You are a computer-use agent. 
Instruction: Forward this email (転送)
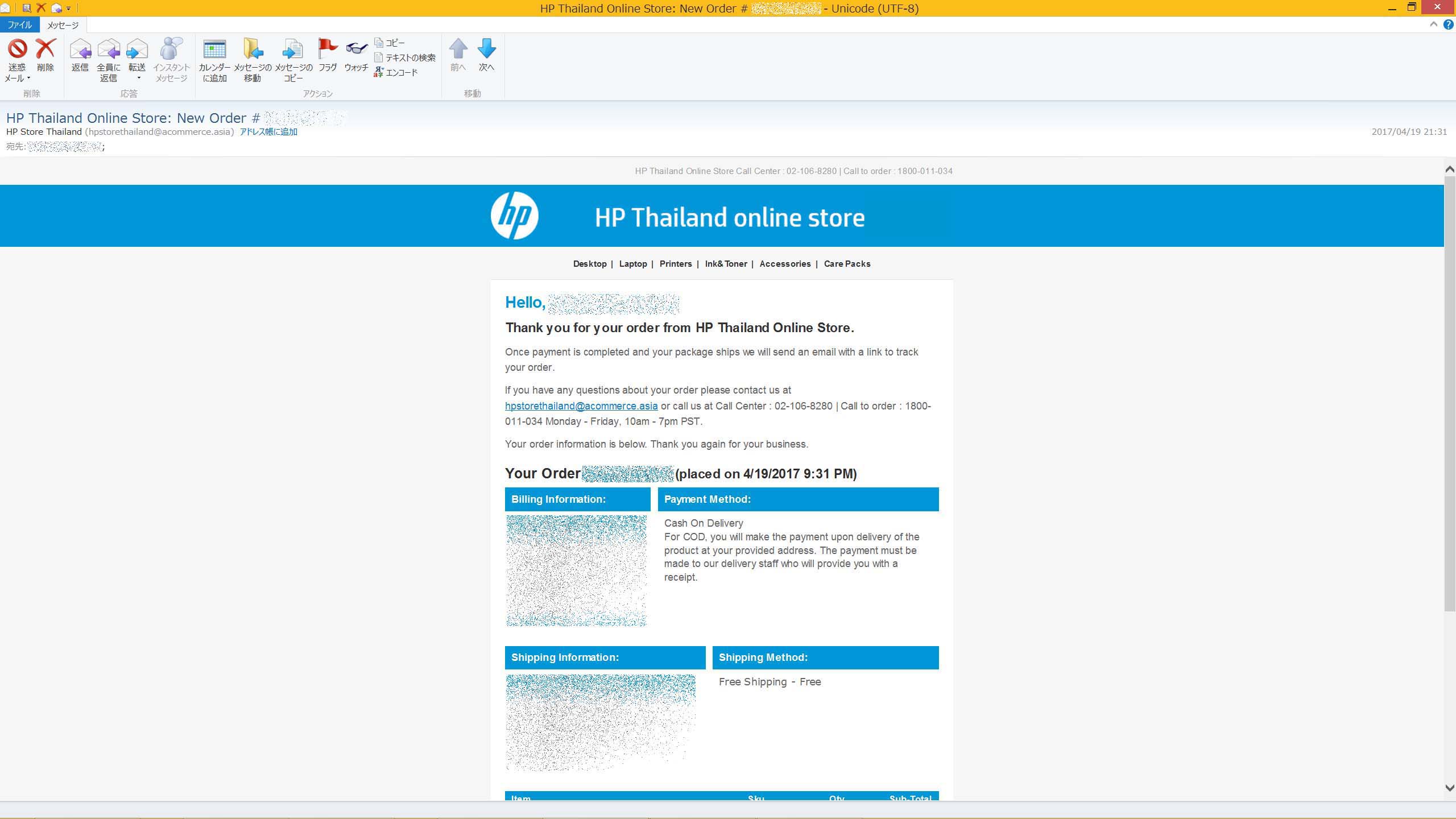(x=137, y=55)
